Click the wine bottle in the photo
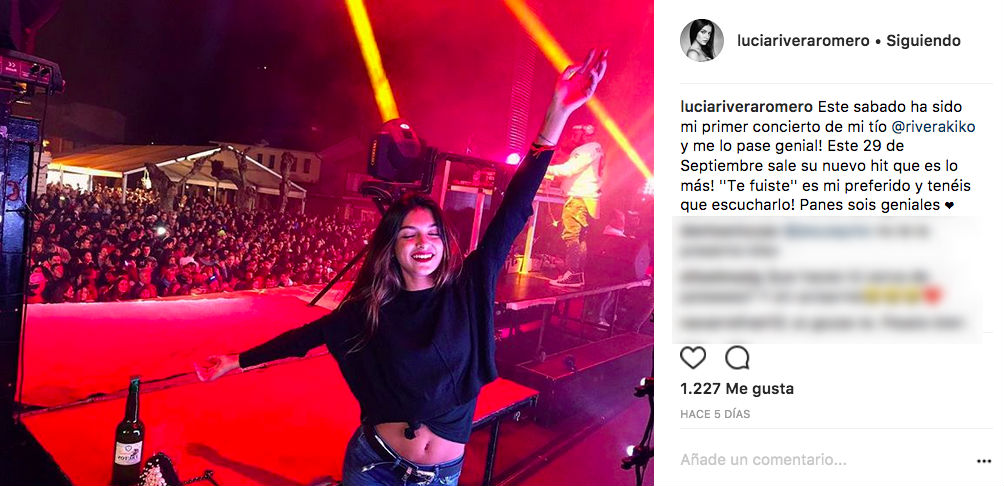Image resolution: width=1004 pixels, height=486 pixels. (x=128, y=432)
